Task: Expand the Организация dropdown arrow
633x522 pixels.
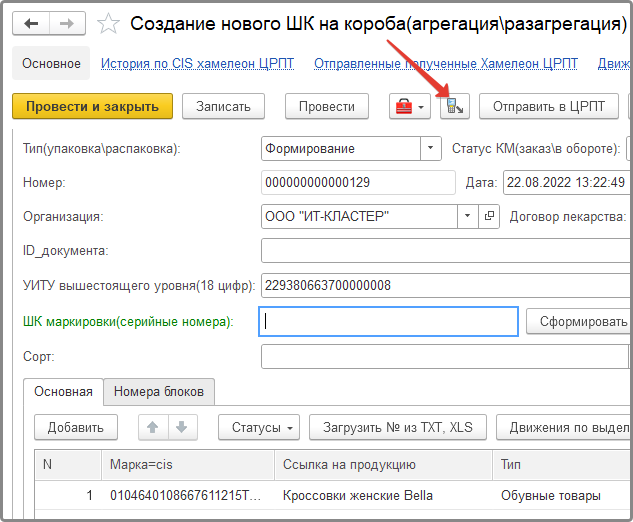Action: tap(467, 216)
